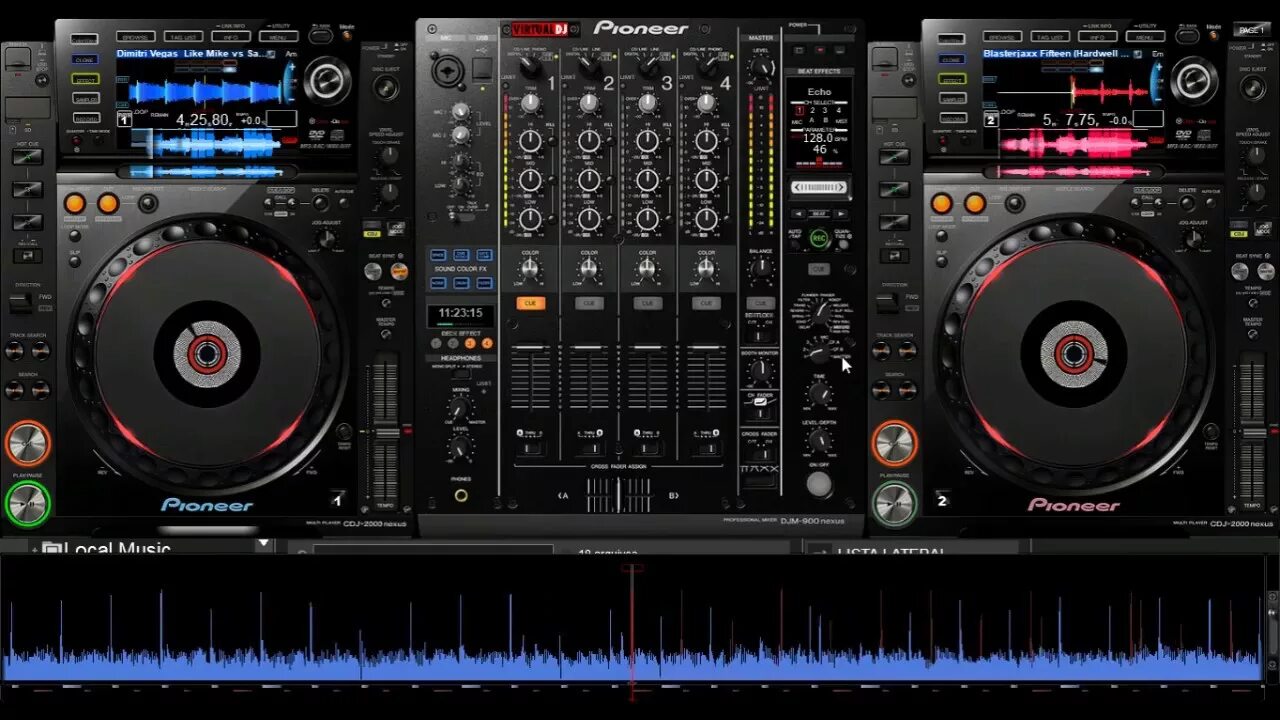Click the Master Balance knob
This screenshot has width=1280, height=720.
[761, 268]
